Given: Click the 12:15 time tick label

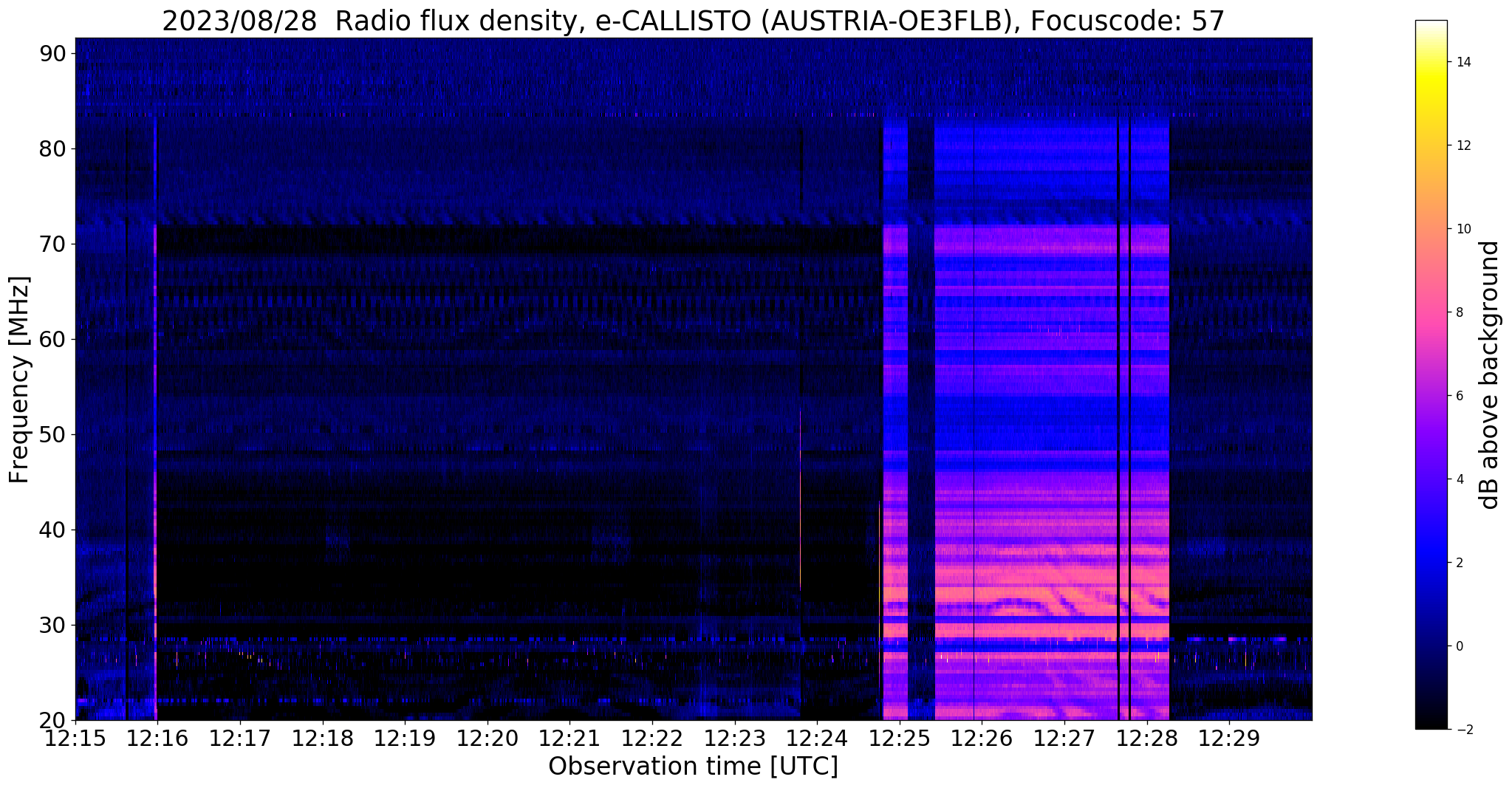Looking at the screenshot, I should pyautogui.click(x=75, y=739).
